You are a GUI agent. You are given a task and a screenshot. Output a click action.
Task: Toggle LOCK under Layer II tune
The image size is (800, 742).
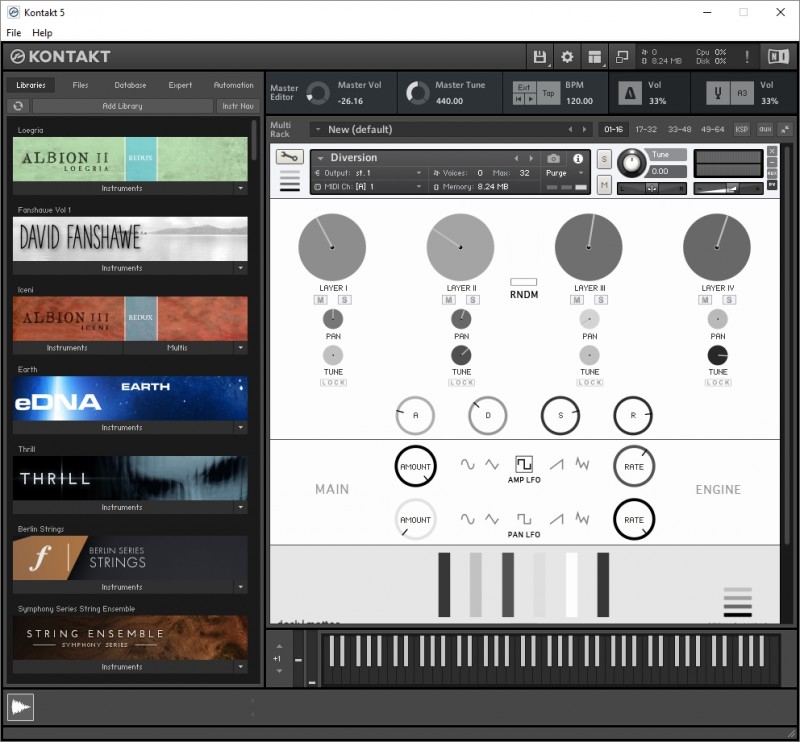462,383
